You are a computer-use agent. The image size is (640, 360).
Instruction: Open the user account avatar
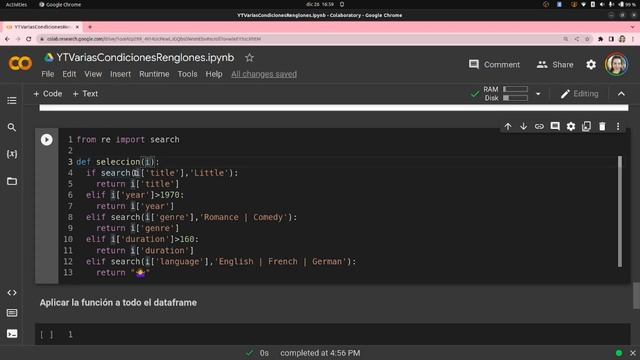pyautogui.click(x=616, y=64)
